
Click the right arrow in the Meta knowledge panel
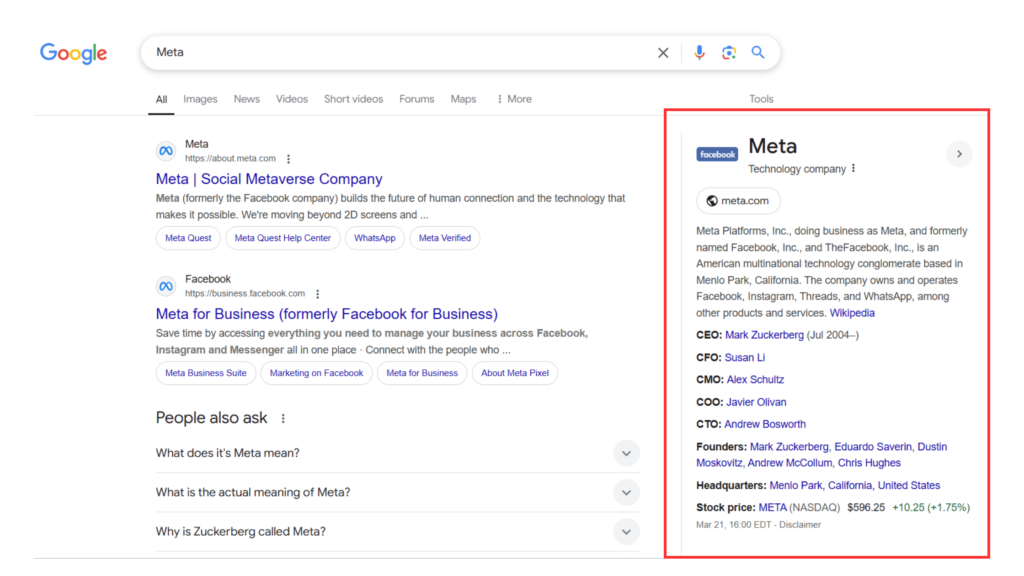click(959, 154)
